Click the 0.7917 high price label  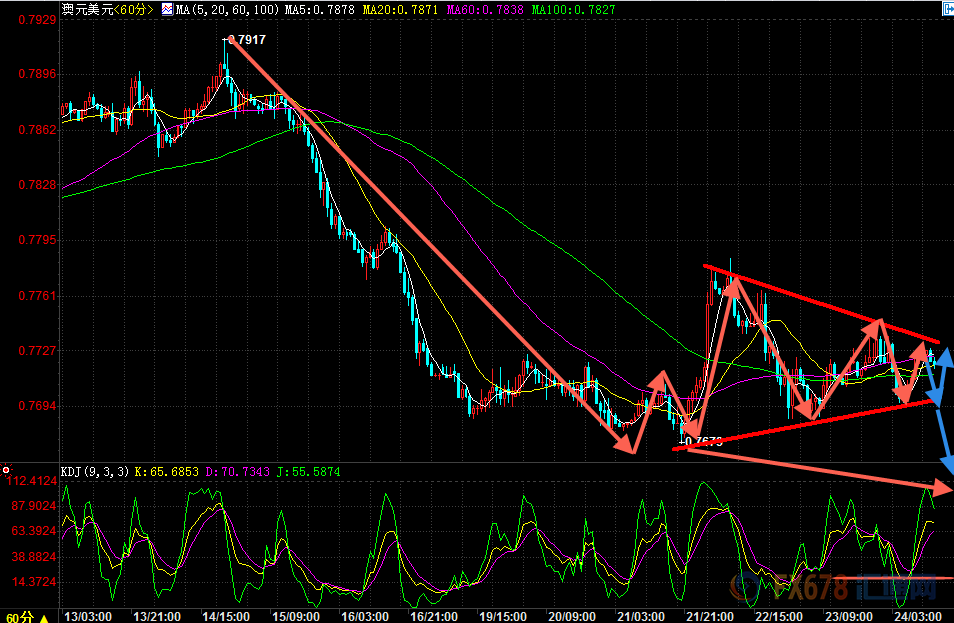point(248,40)
